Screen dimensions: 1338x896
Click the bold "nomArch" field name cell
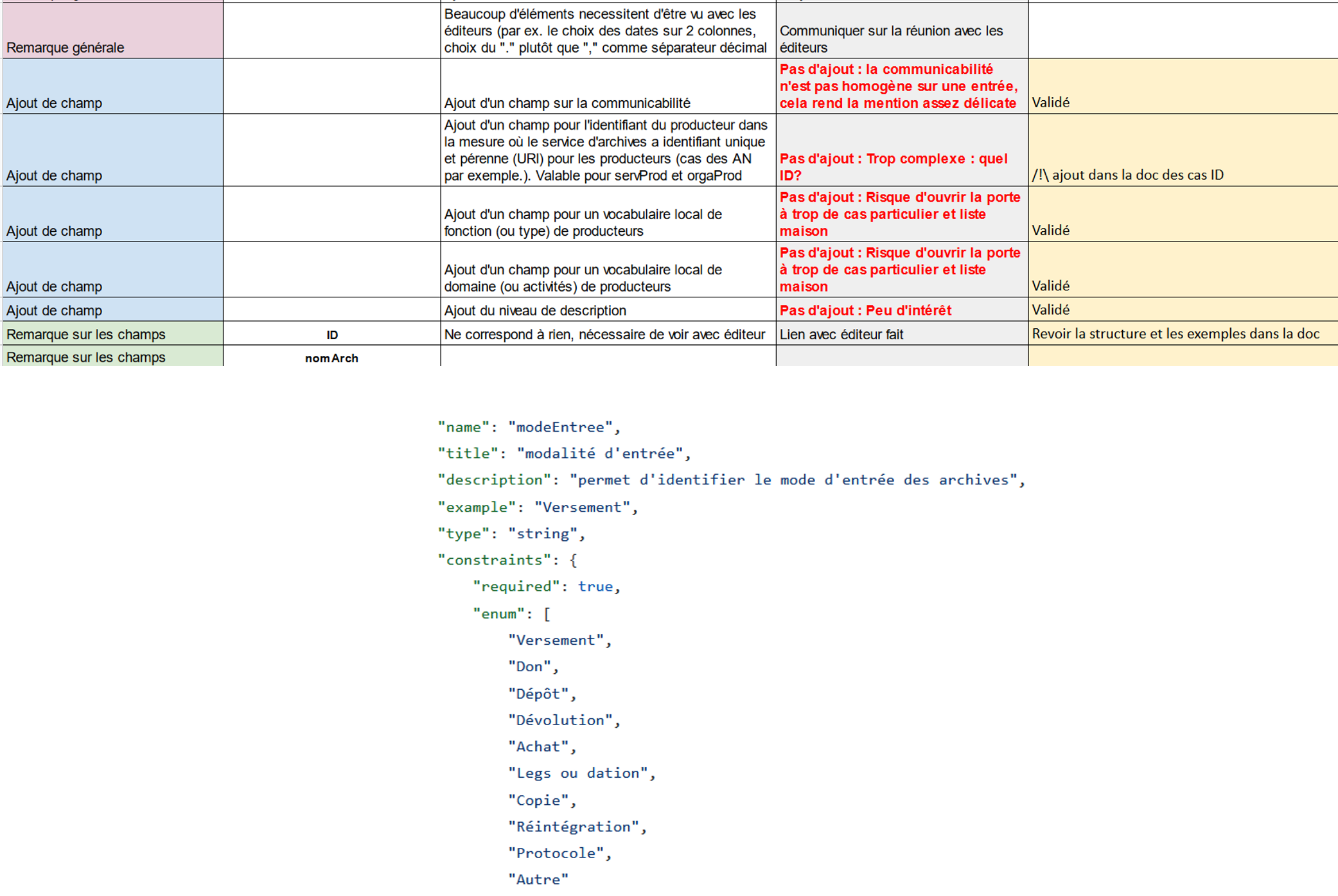332,357
